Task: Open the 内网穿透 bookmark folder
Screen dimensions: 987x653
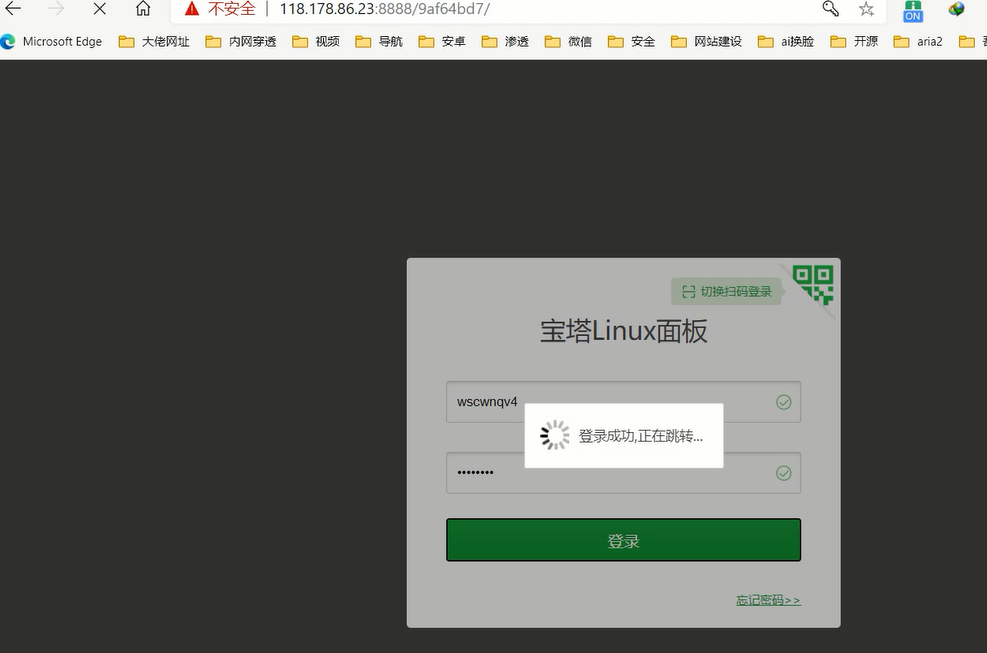Action: (241, 42)
